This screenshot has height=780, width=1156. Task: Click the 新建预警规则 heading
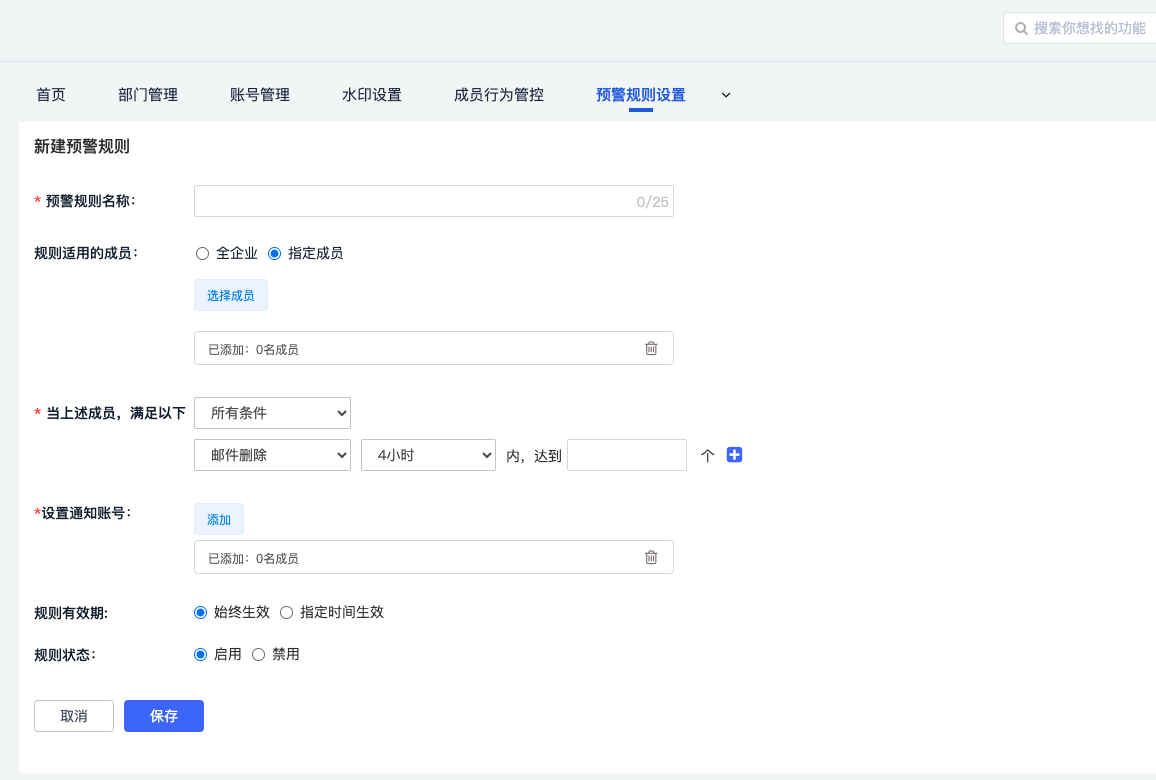(82, 147)
